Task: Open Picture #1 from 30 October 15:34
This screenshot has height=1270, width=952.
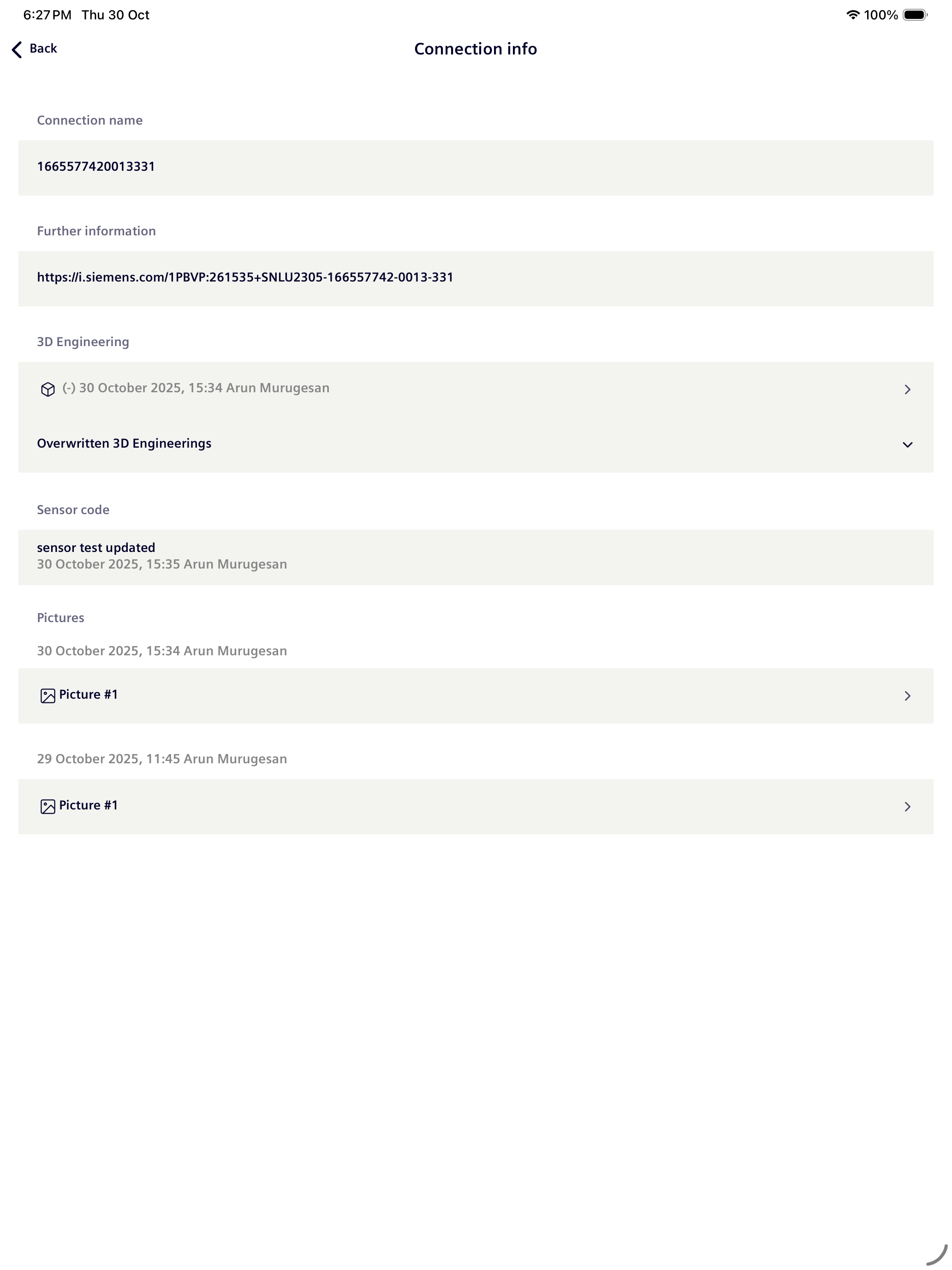Action: click(476, 696)
